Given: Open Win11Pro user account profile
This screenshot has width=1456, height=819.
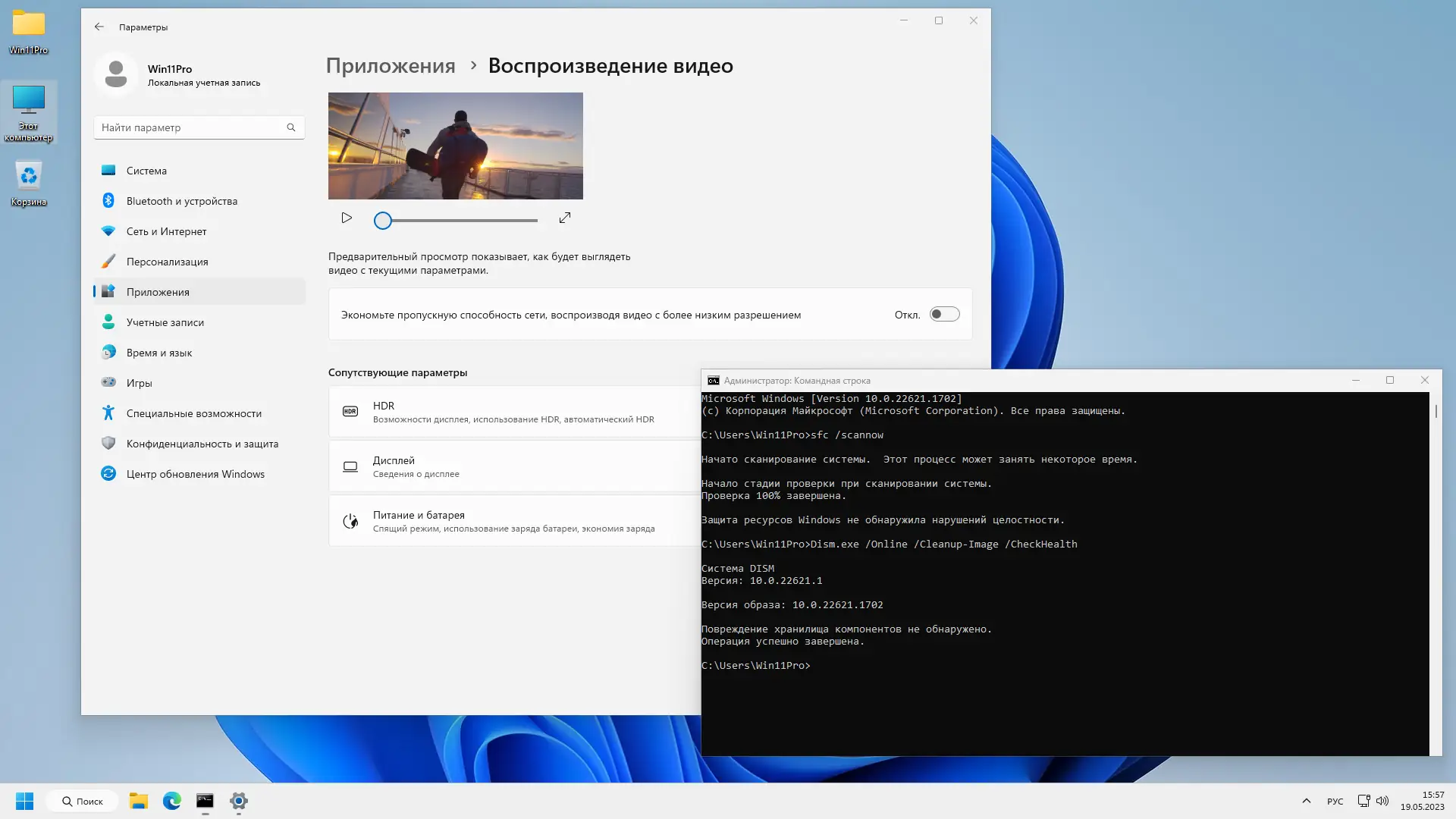Looking at the screenshot, I should pos(178,74).
